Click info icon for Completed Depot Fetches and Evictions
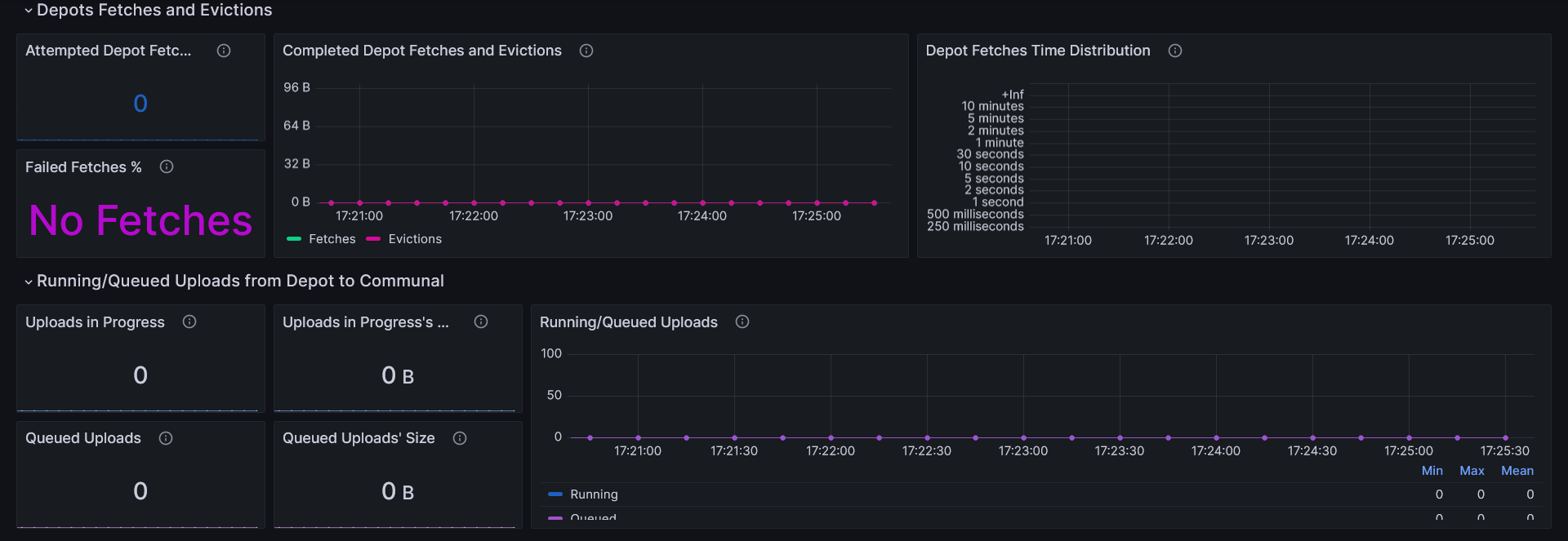 [x=586, y=51]
